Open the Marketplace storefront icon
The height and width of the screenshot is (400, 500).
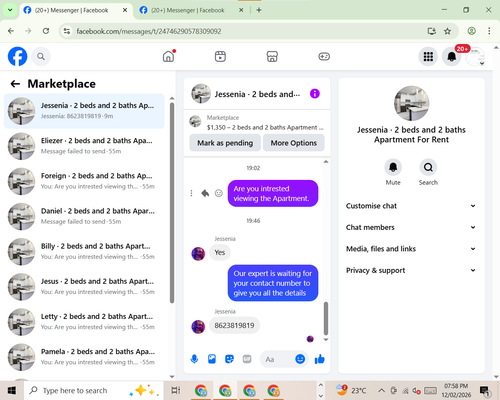[272, 56]
